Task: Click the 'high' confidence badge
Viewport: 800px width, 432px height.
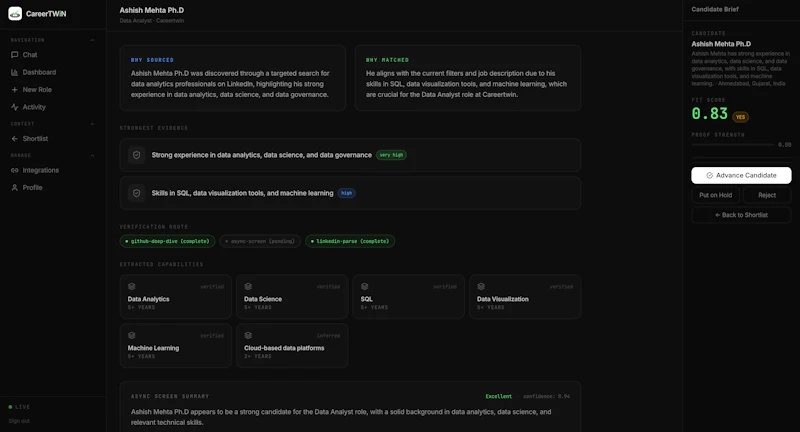Action: click(346, 193)
